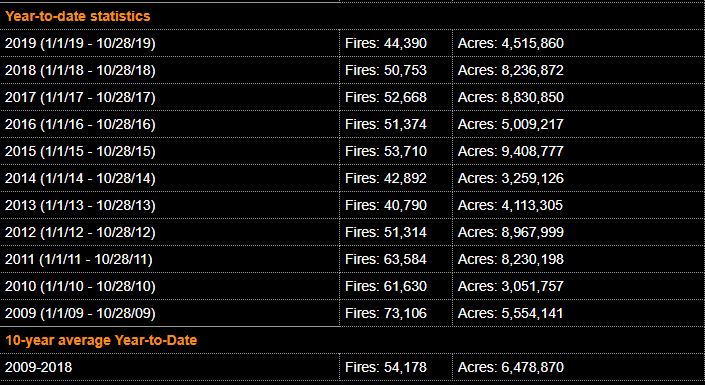This screenshot has height=385, width=705.
Task: Click the 2015 (1/1/15 - 10/28/15) row label
Action: pyautogui.click(x=80, y=151)
